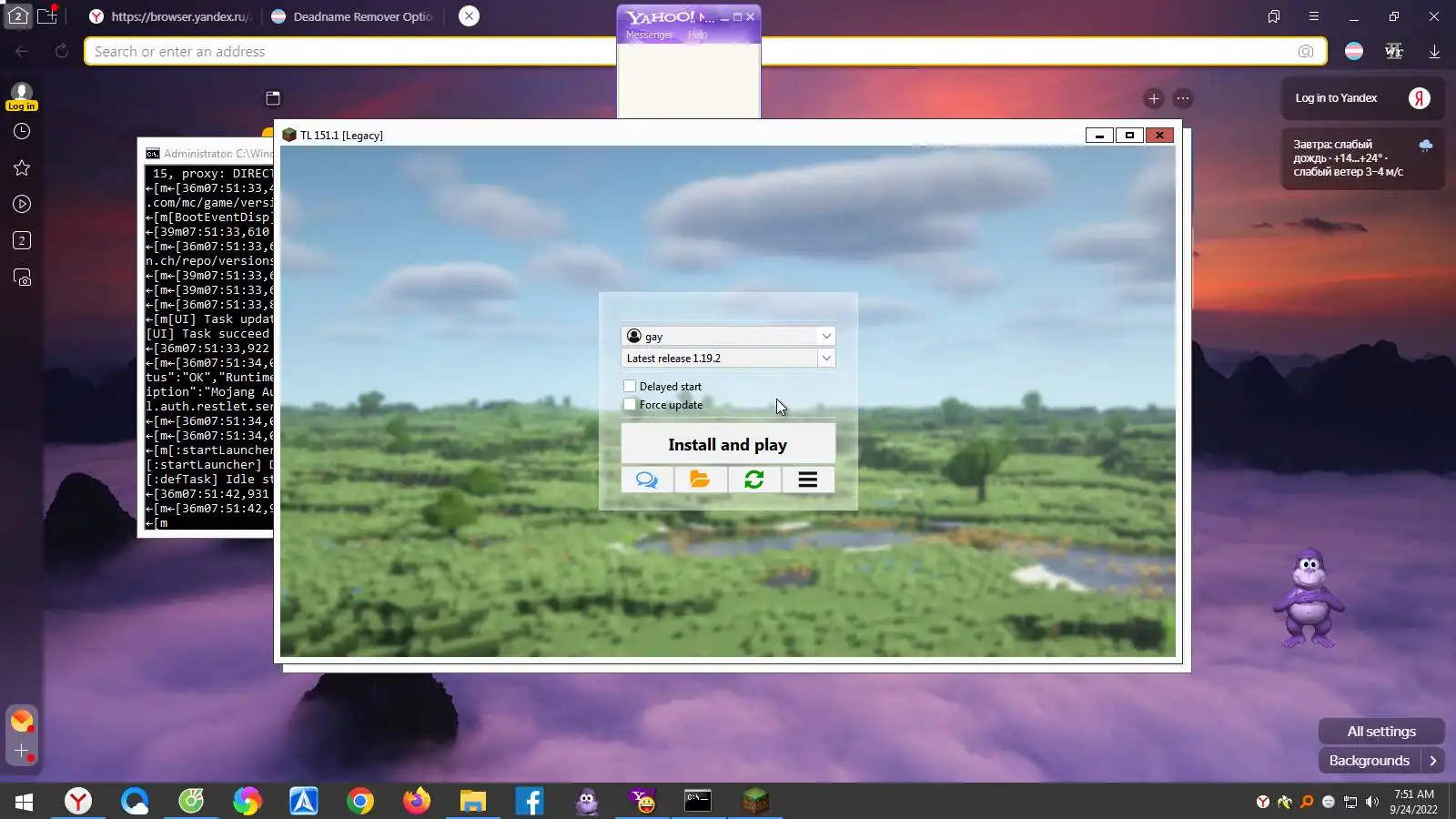Open the Latest release 1.19.2 version dropdown

click(x=728, y=358)
